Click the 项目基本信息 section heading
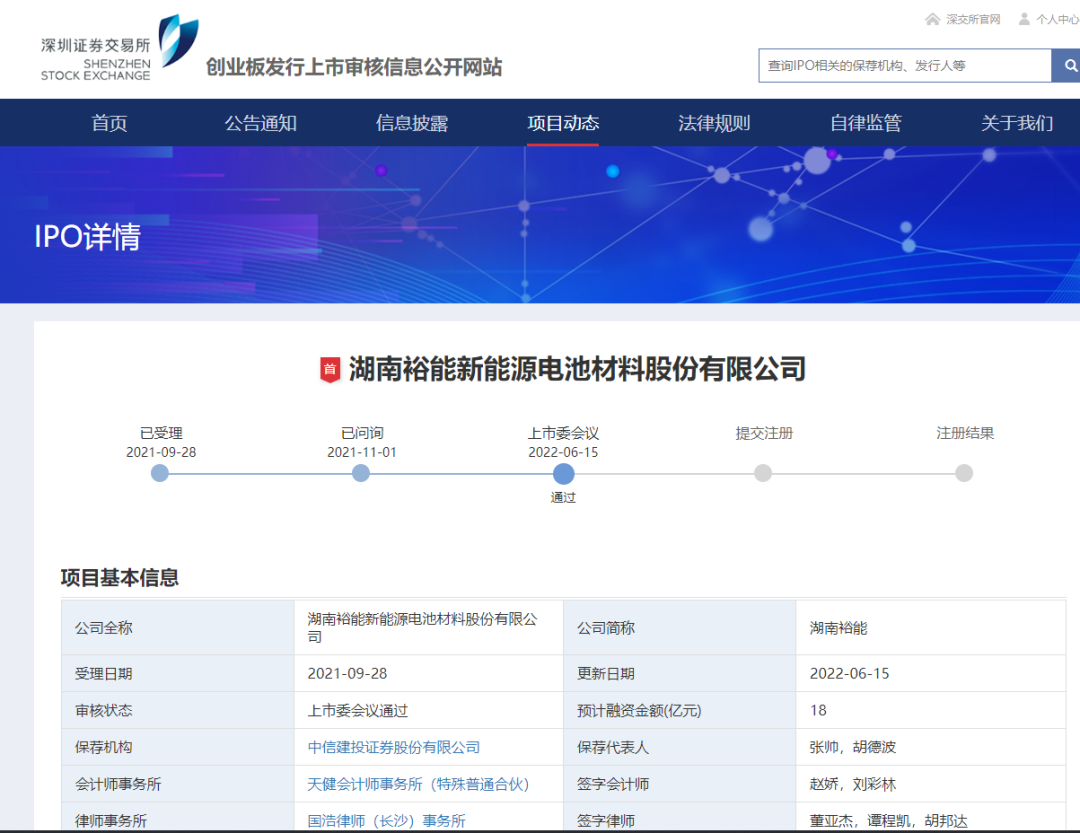 pos(120,577)
